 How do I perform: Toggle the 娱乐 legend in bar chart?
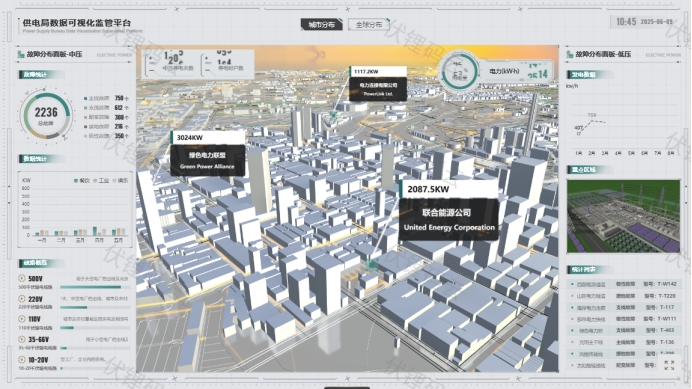point(120,181)
